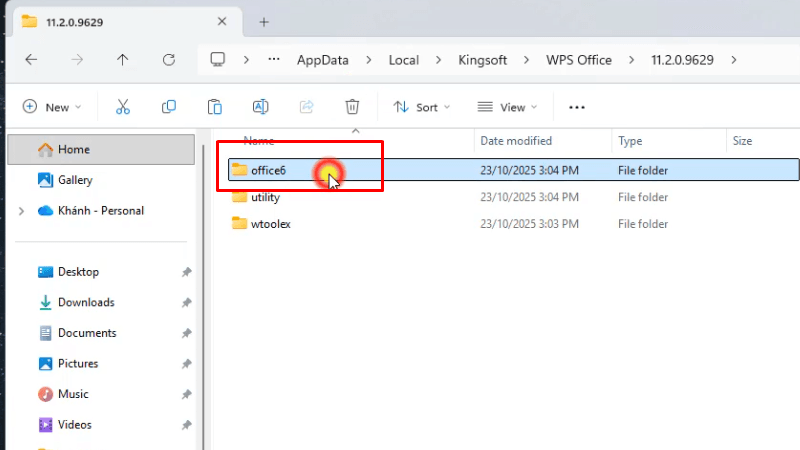Navigate back with the left arrow
800x450 pixels.
31,60
